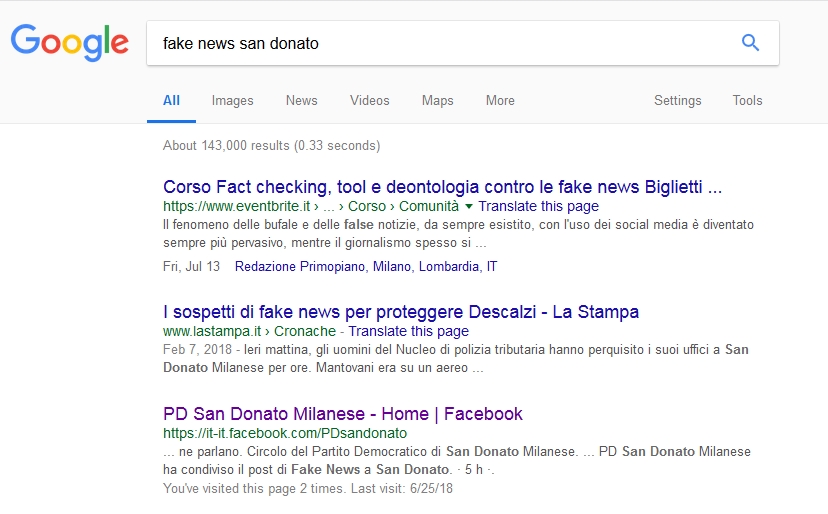
Task: Click the eventbrite.it green URL text
Action: (311, 206)
